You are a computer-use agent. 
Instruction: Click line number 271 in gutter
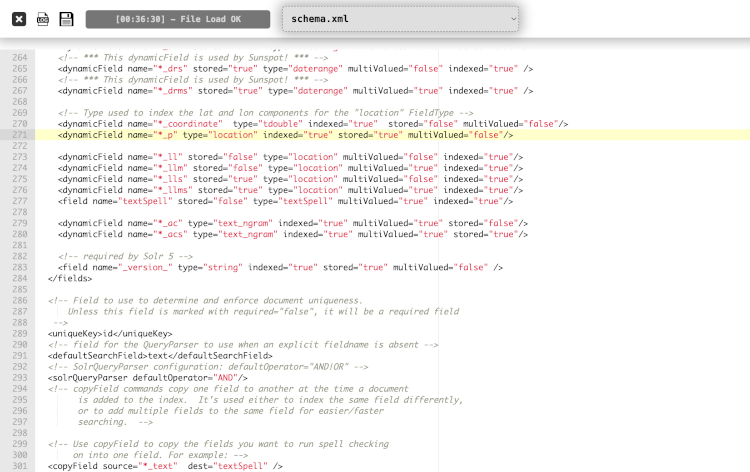pos(20,134)
